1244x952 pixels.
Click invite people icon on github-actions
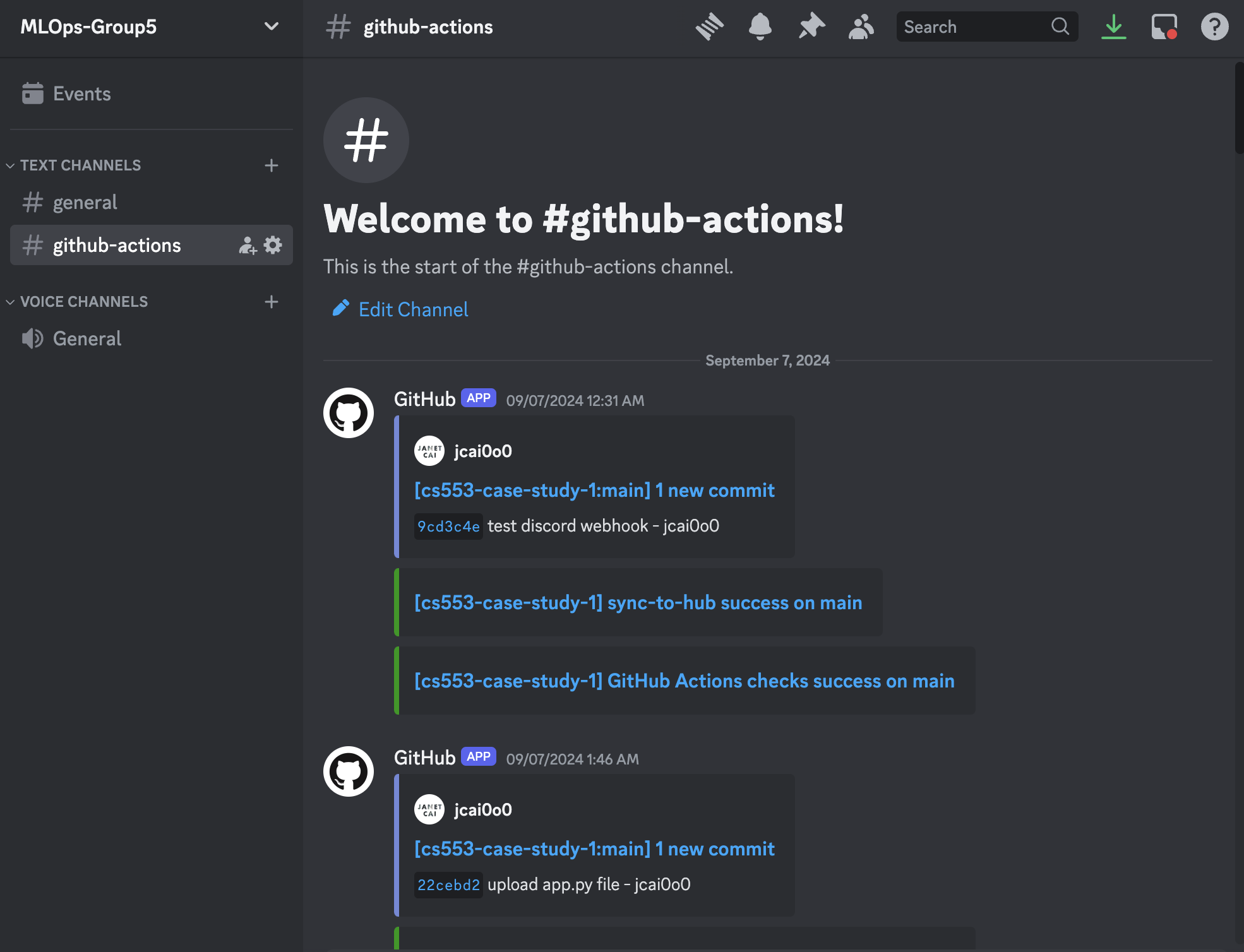pyautogui.click(x=248, y=245)
